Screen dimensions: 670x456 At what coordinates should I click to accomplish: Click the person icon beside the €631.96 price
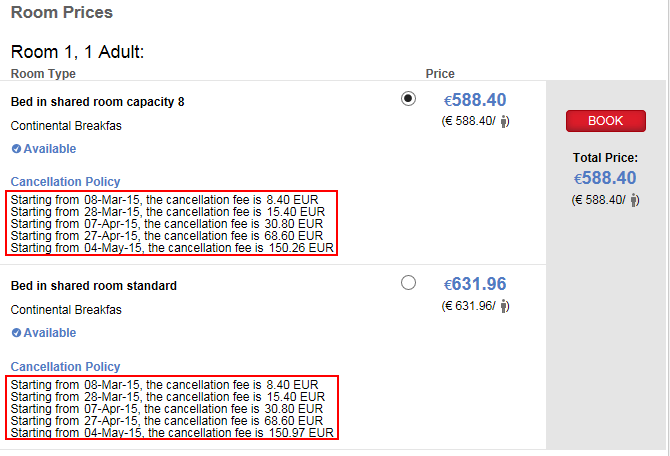tap(505, 306)
